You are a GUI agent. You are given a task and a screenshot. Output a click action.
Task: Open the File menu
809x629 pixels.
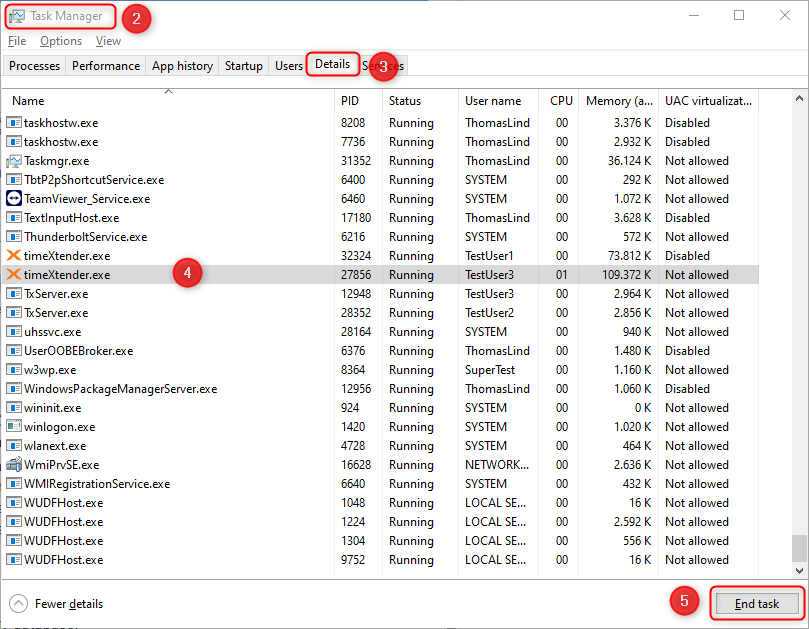17,41
